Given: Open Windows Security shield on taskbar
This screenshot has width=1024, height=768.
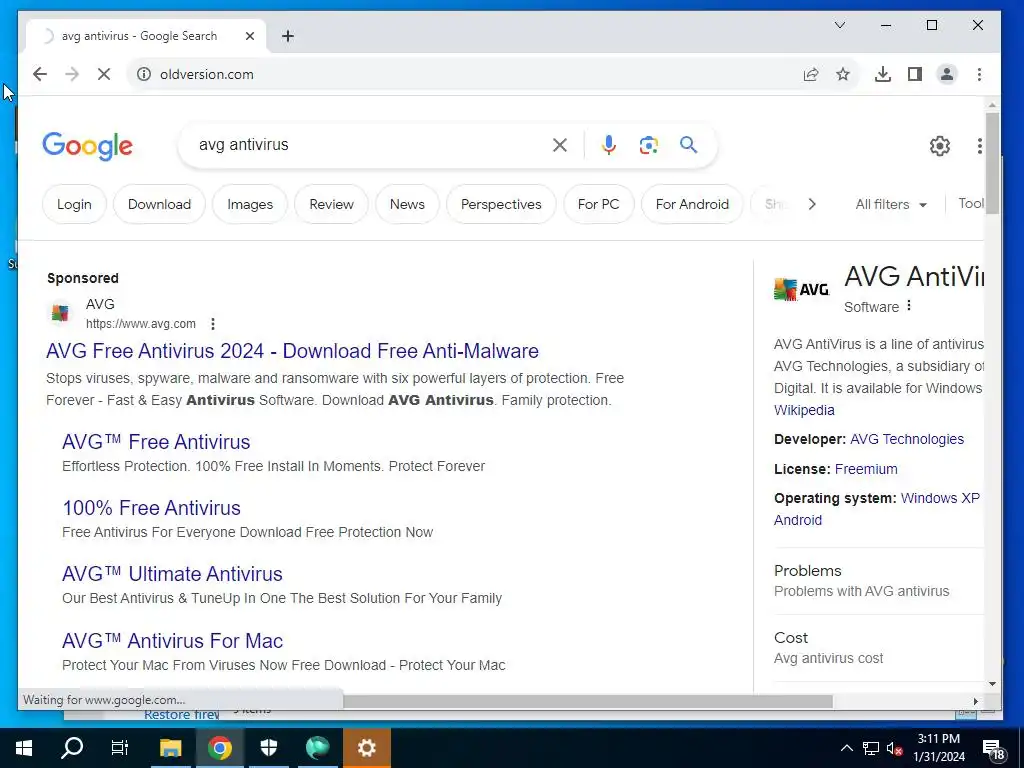Looking at the screenshot, I should point(269,748).
